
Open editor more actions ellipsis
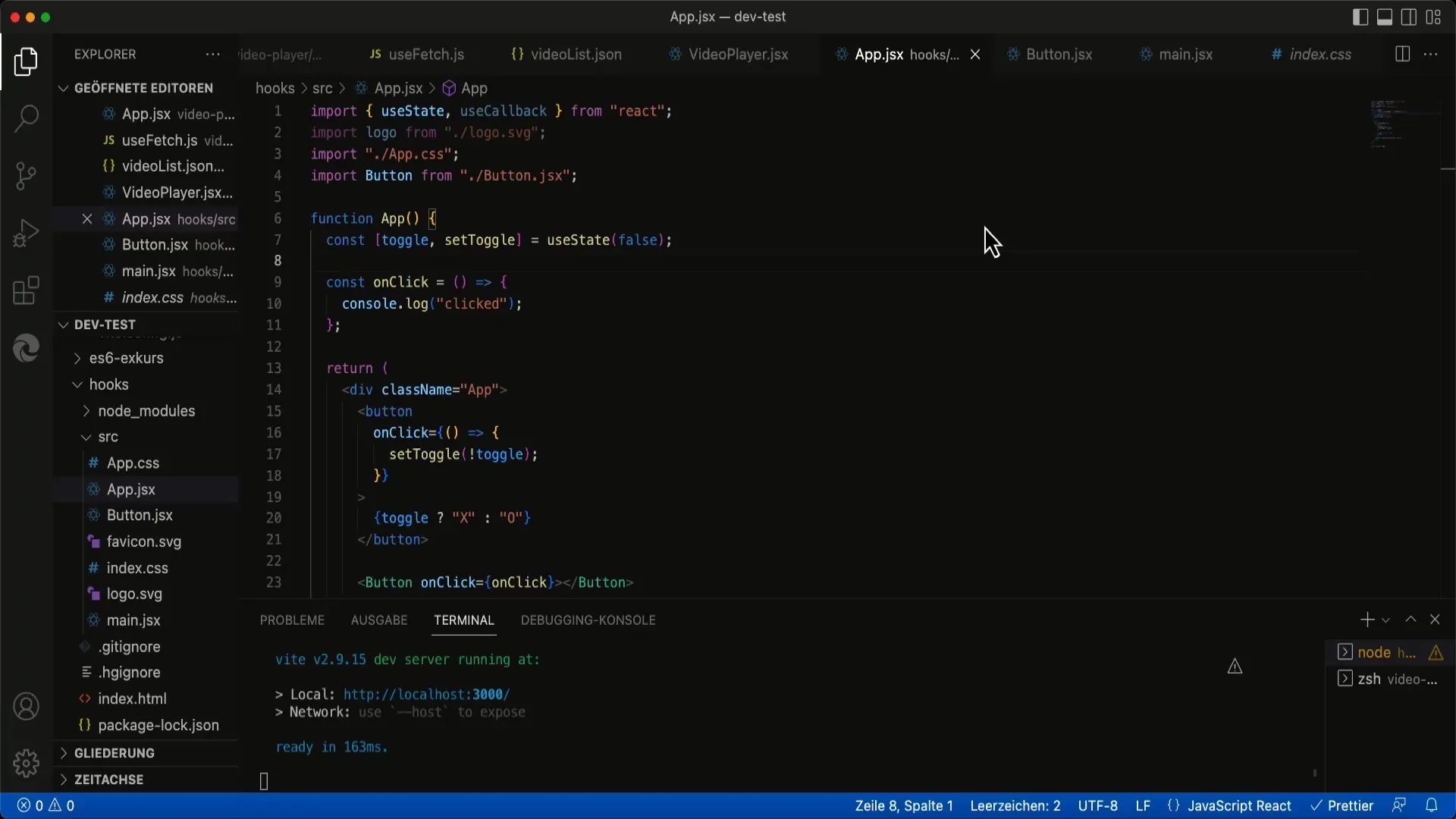pos(1430,55)
